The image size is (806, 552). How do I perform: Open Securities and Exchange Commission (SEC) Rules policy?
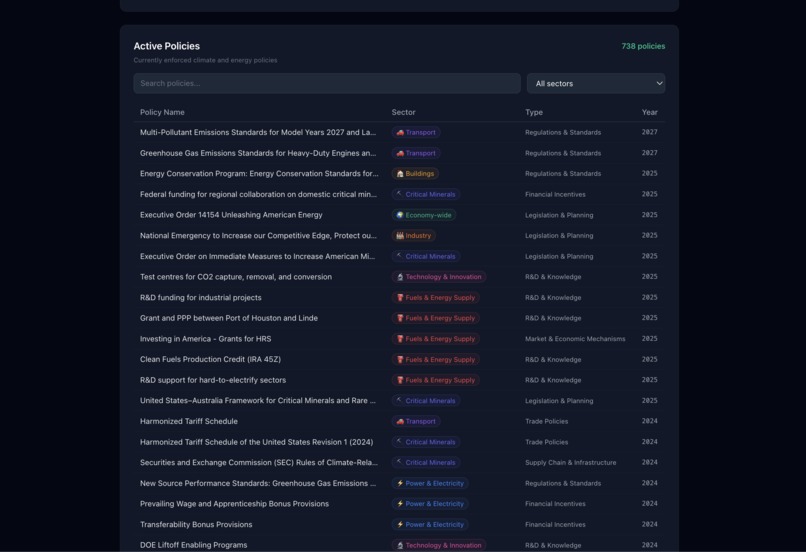pos(259,463)
